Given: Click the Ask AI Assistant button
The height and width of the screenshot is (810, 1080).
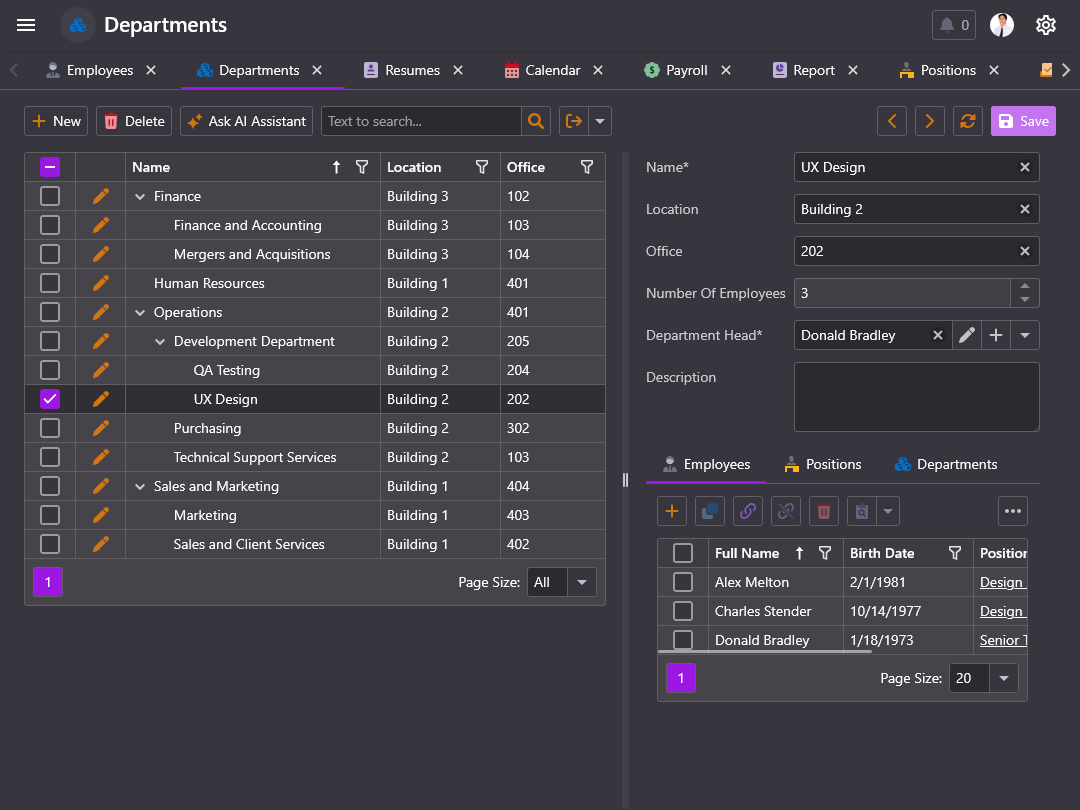Looking at the screenshot, I should point(246,121).
